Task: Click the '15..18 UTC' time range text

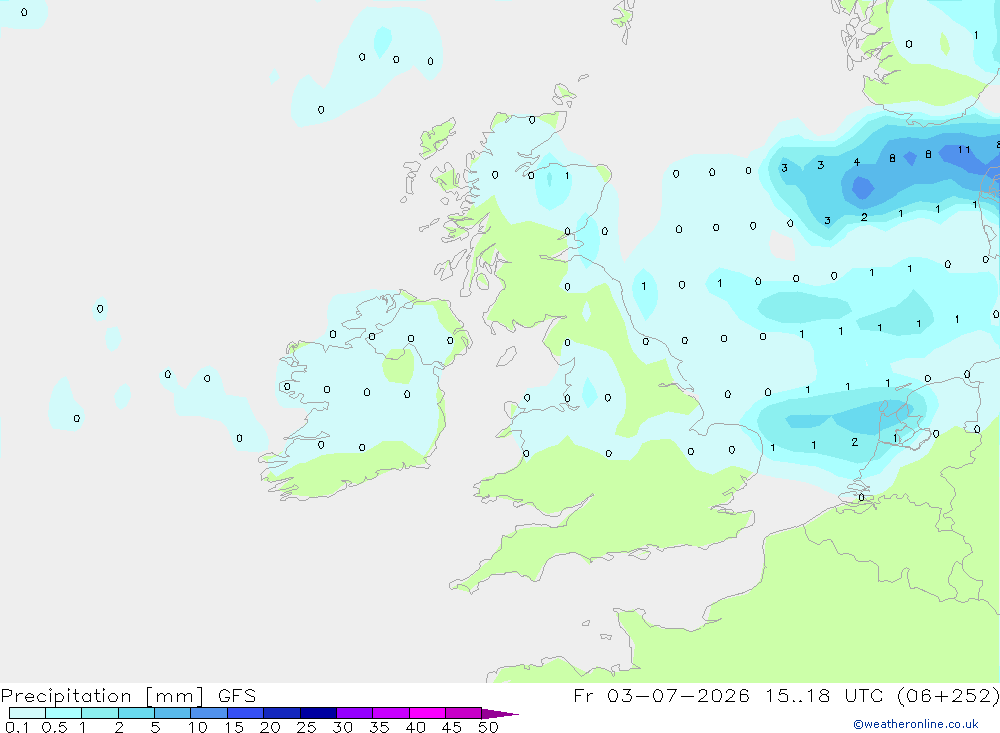Action: 825,695
